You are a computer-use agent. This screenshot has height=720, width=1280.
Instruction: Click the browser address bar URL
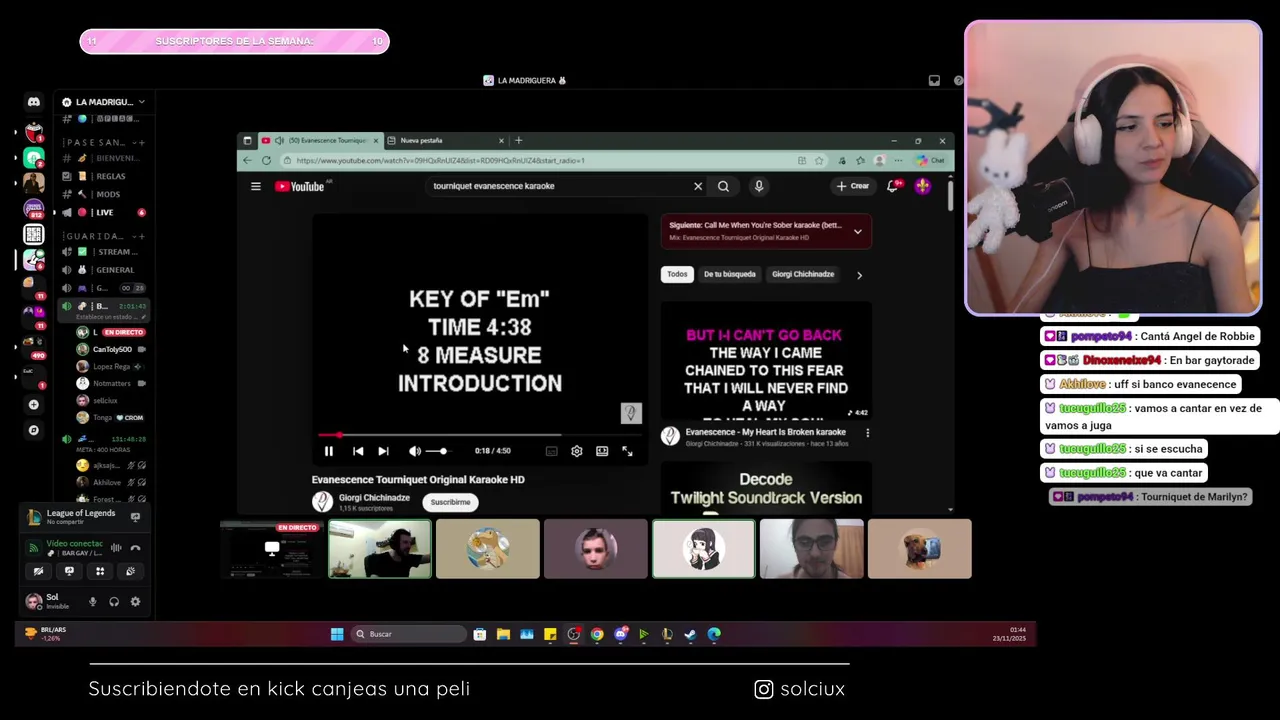440,160
